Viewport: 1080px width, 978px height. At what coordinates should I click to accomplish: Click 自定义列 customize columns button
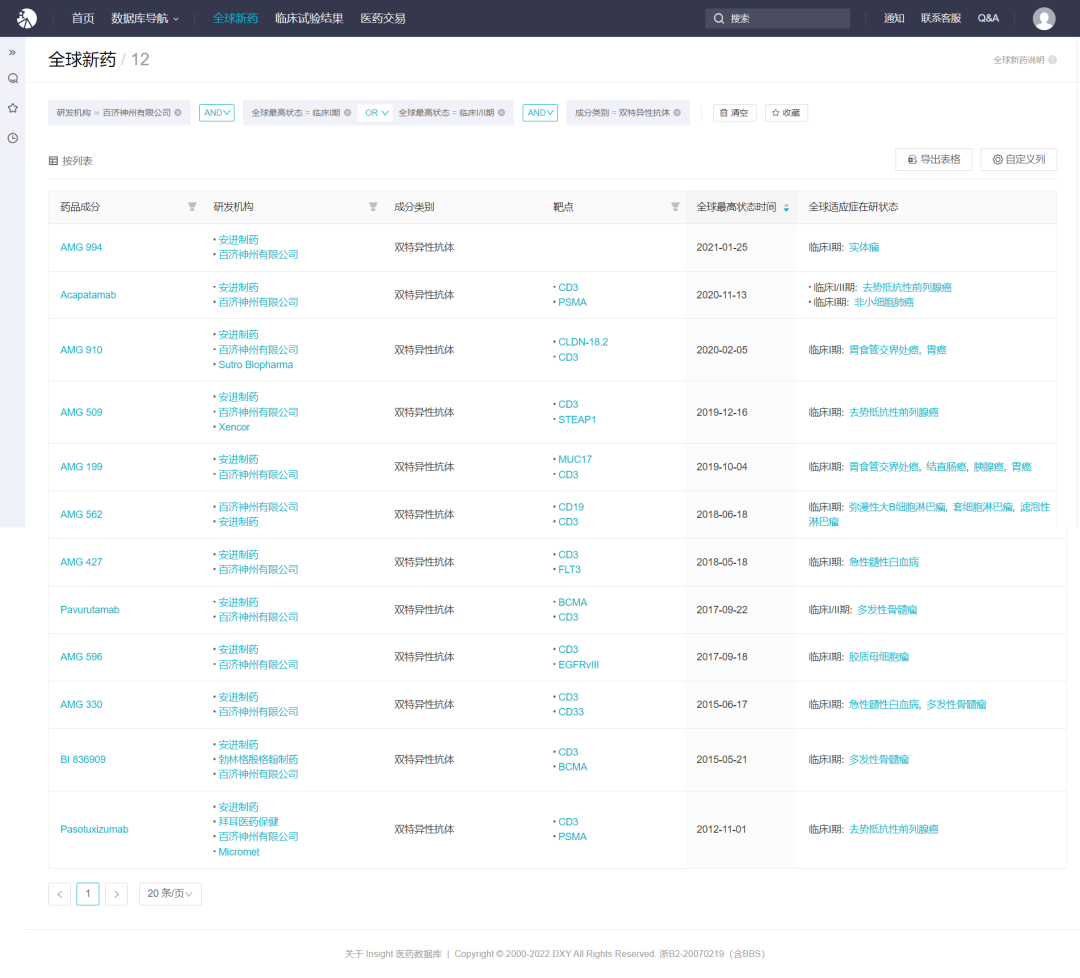tap(1019, 160)
